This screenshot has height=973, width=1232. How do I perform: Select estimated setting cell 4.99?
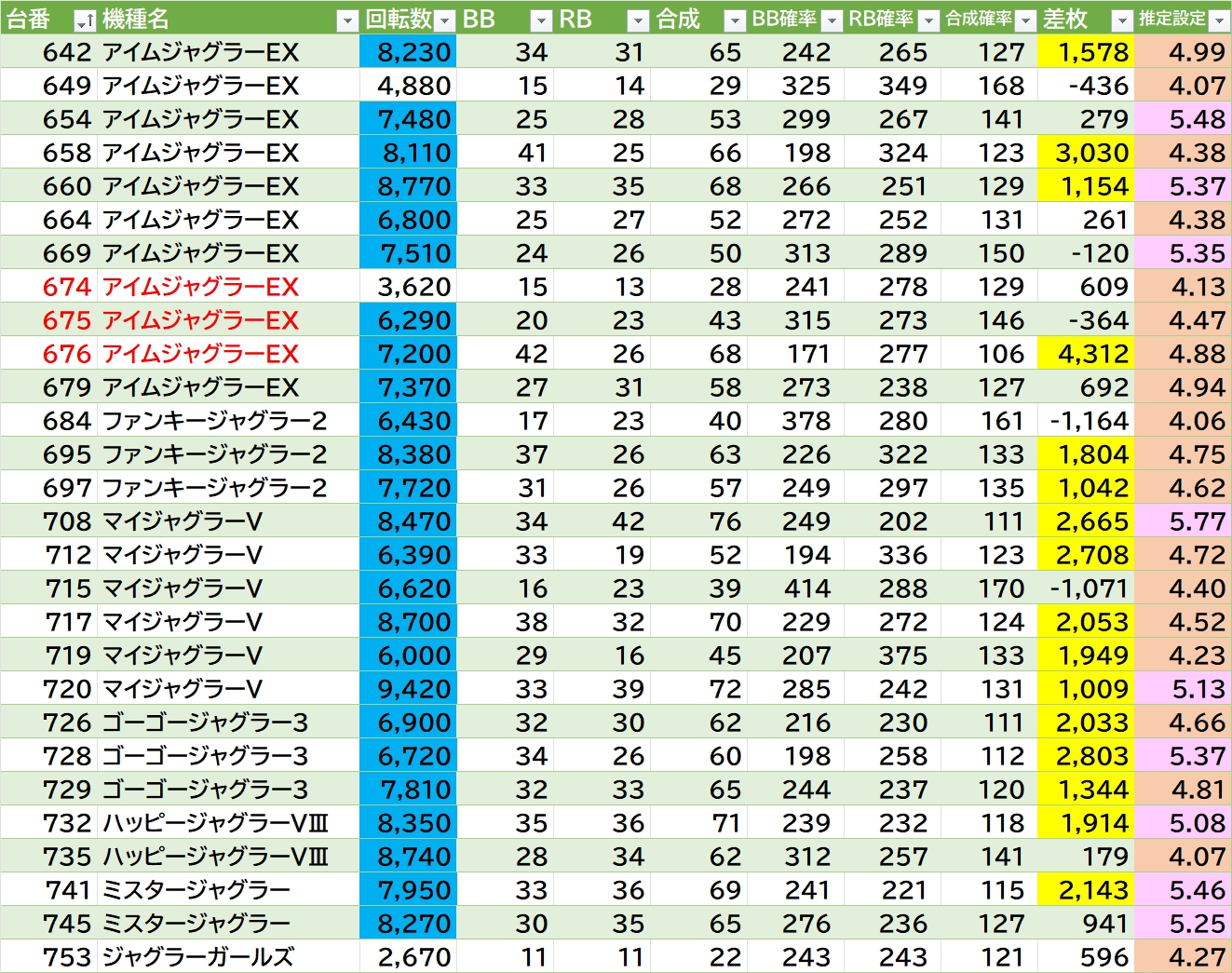(x=1183, y=52)
